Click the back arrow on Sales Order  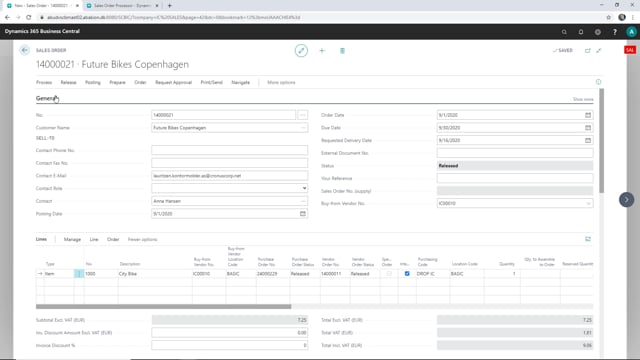pyautogui.click(x=24, y=50)
